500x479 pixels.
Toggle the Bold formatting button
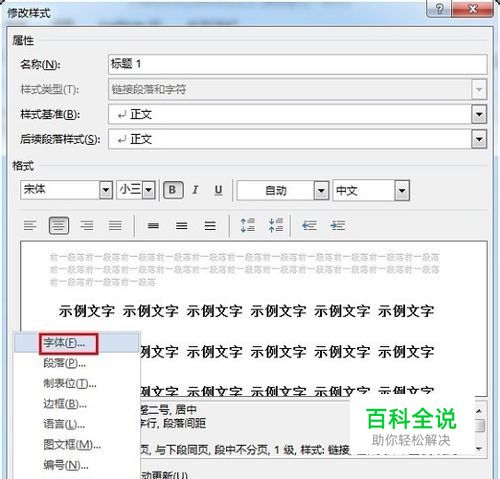click(173, 190)
